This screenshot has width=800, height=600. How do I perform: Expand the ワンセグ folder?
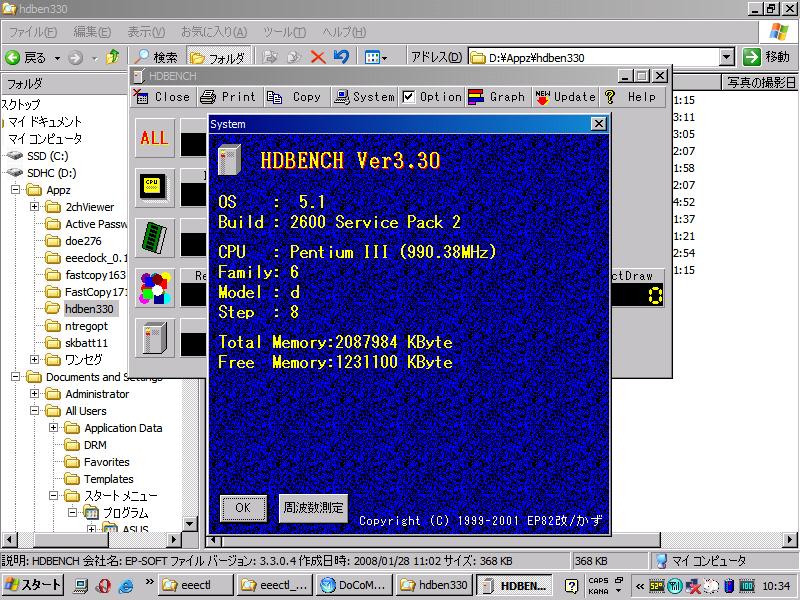(35, 360)
